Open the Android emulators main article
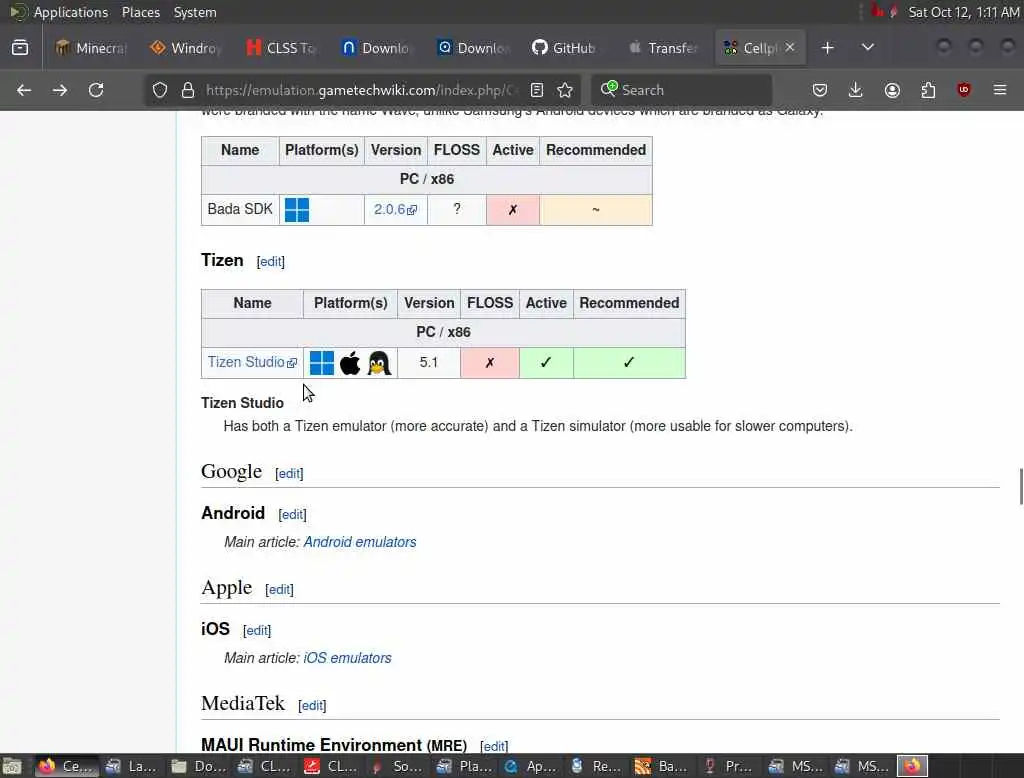 [x=360, y=542]
